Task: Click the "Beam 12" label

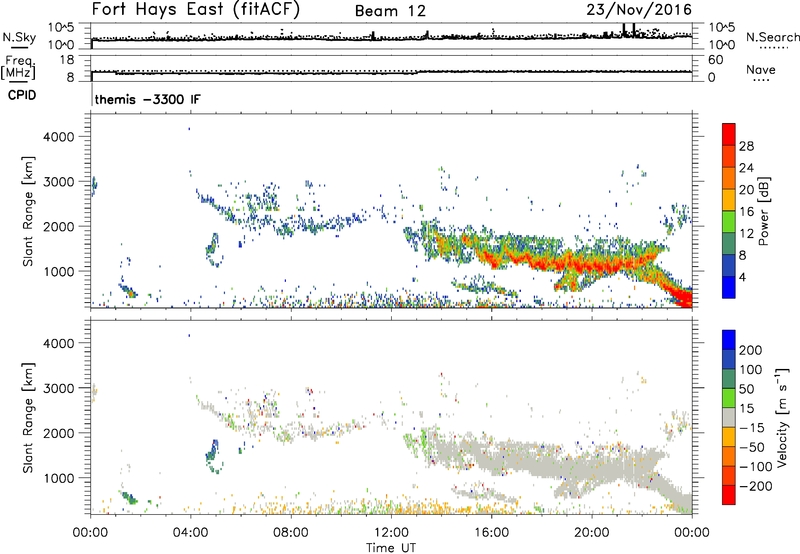Action: point(390,11)
